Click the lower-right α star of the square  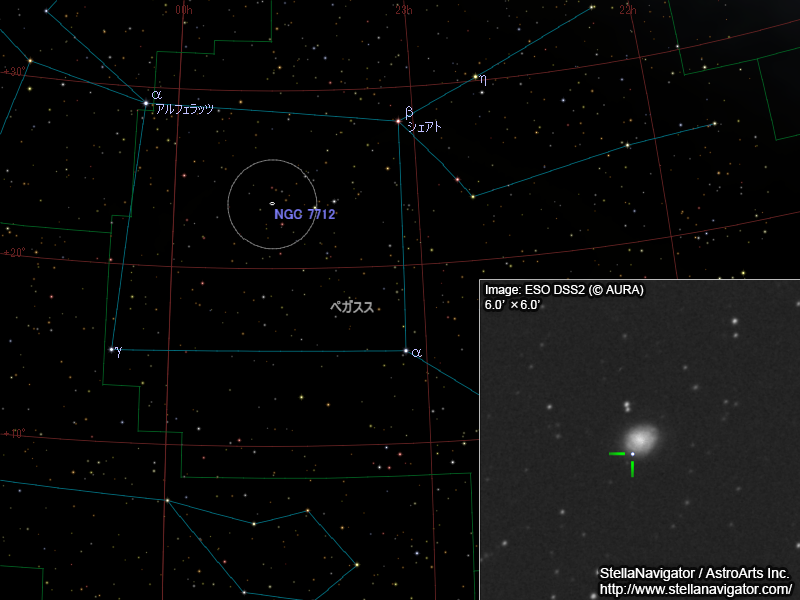(405, 351)
